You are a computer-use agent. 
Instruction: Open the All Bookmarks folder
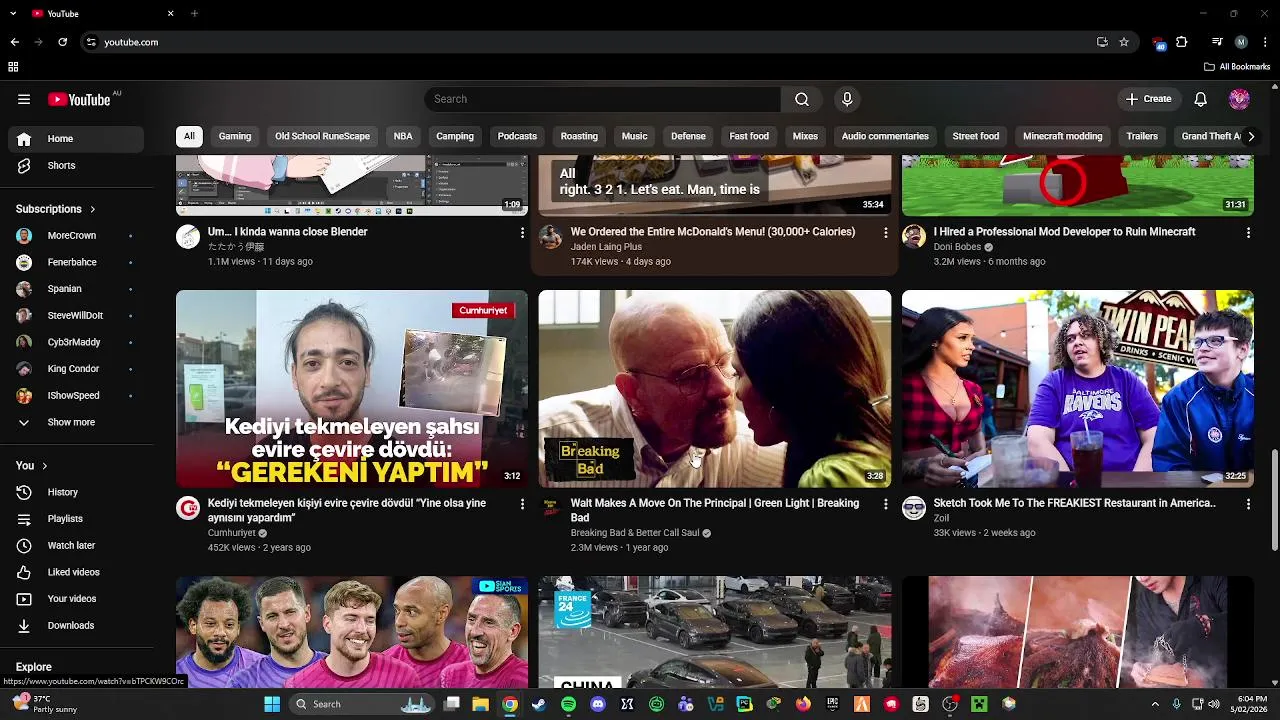[1237, 67]
